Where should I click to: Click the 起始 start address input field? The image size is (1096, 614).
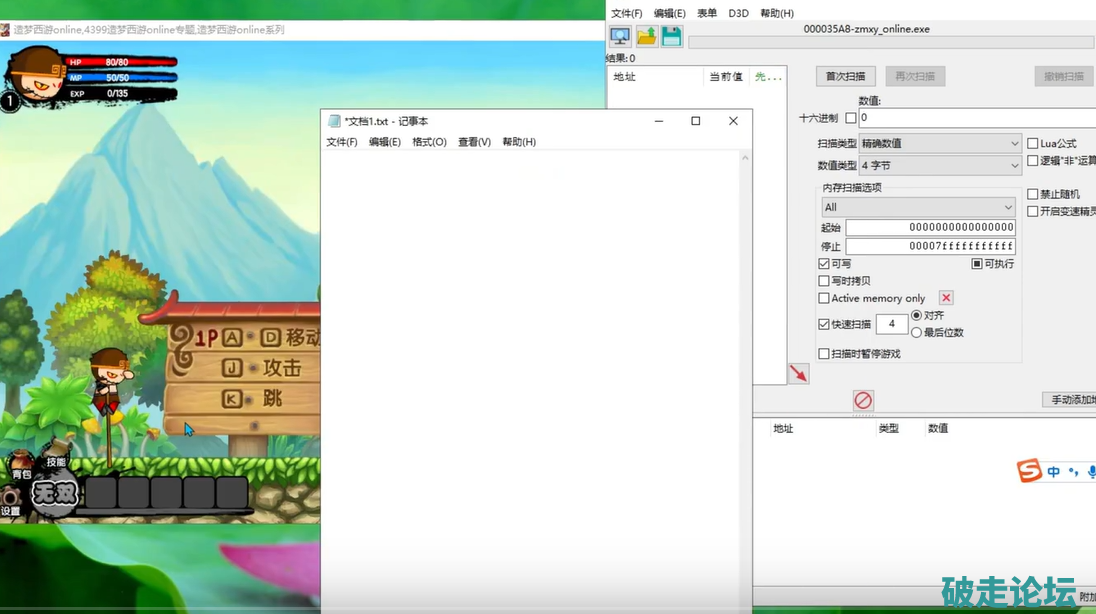click(x=930, y=227)
